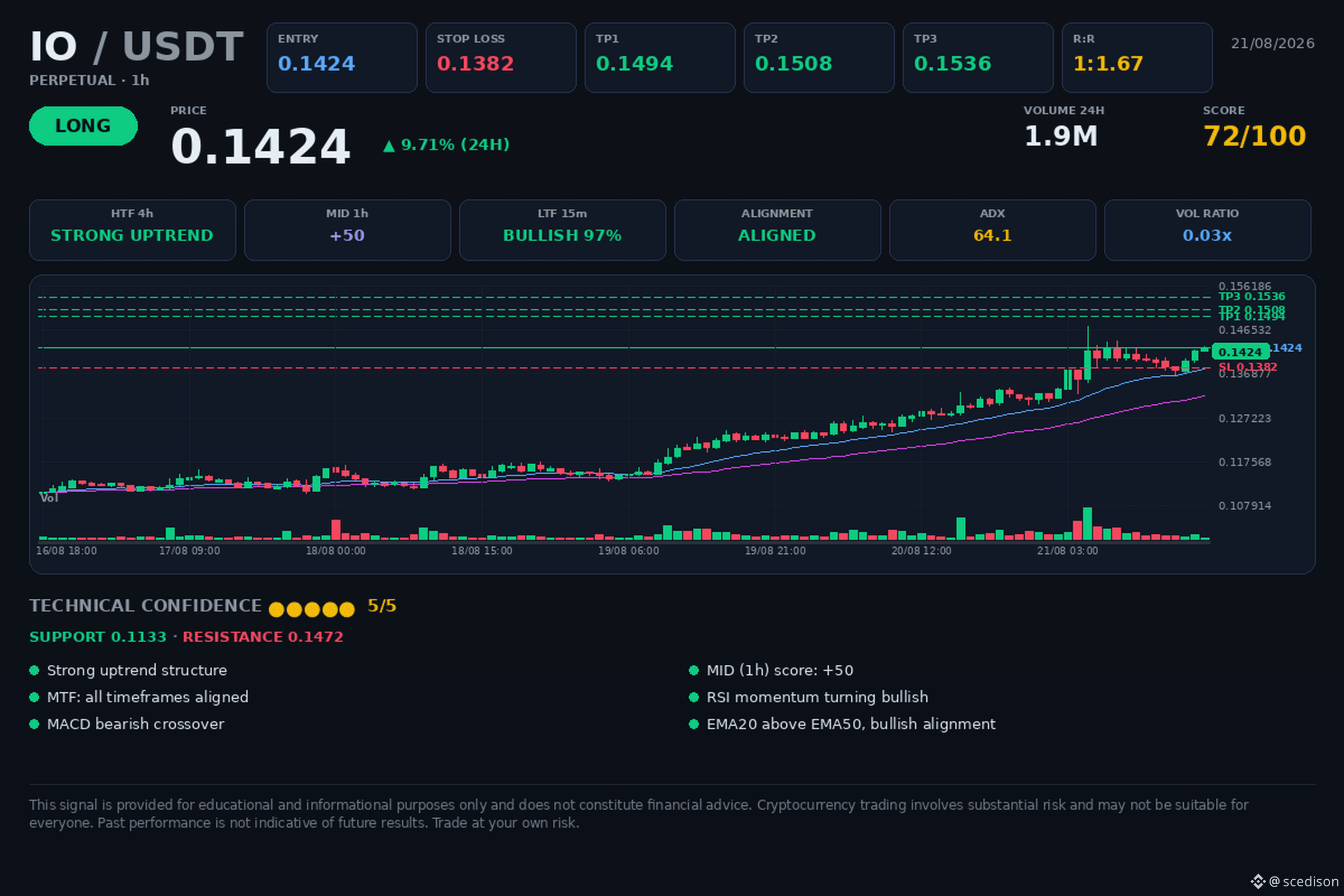This screenshot has height=896, width=1344.
Task: Select the 'Strong uptrend structure' bullet
Action: pyautogui.click(x=137, y=671)
